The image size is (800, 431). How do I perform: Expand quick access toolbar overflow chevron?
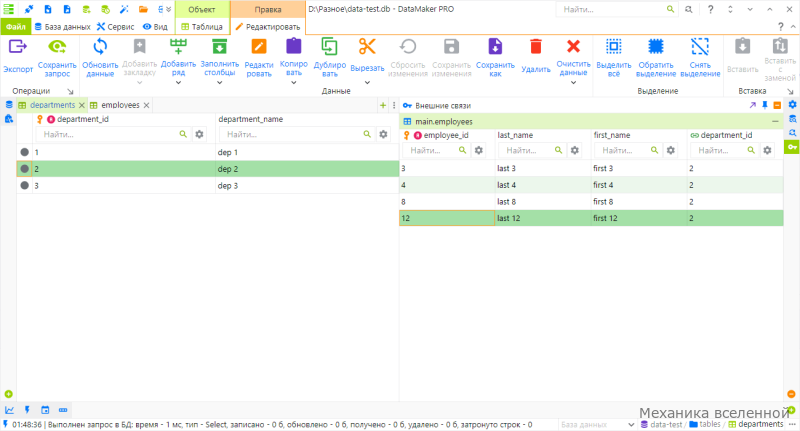[x=169, y=9]
